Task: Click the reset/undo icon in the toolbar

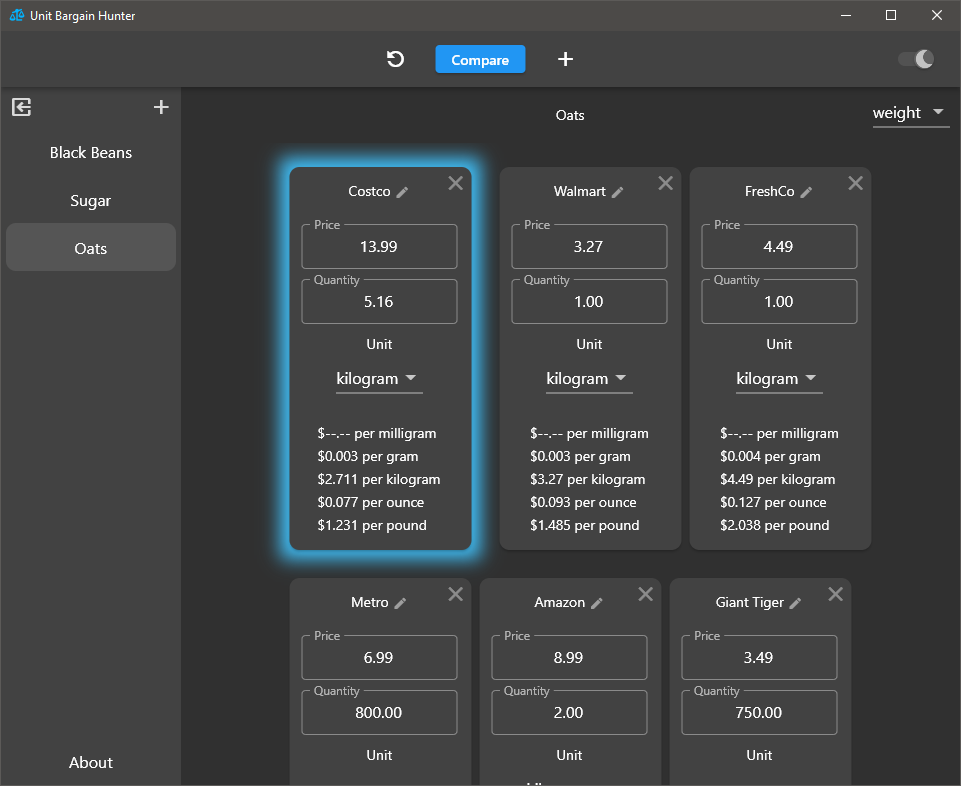Action: 395,59
